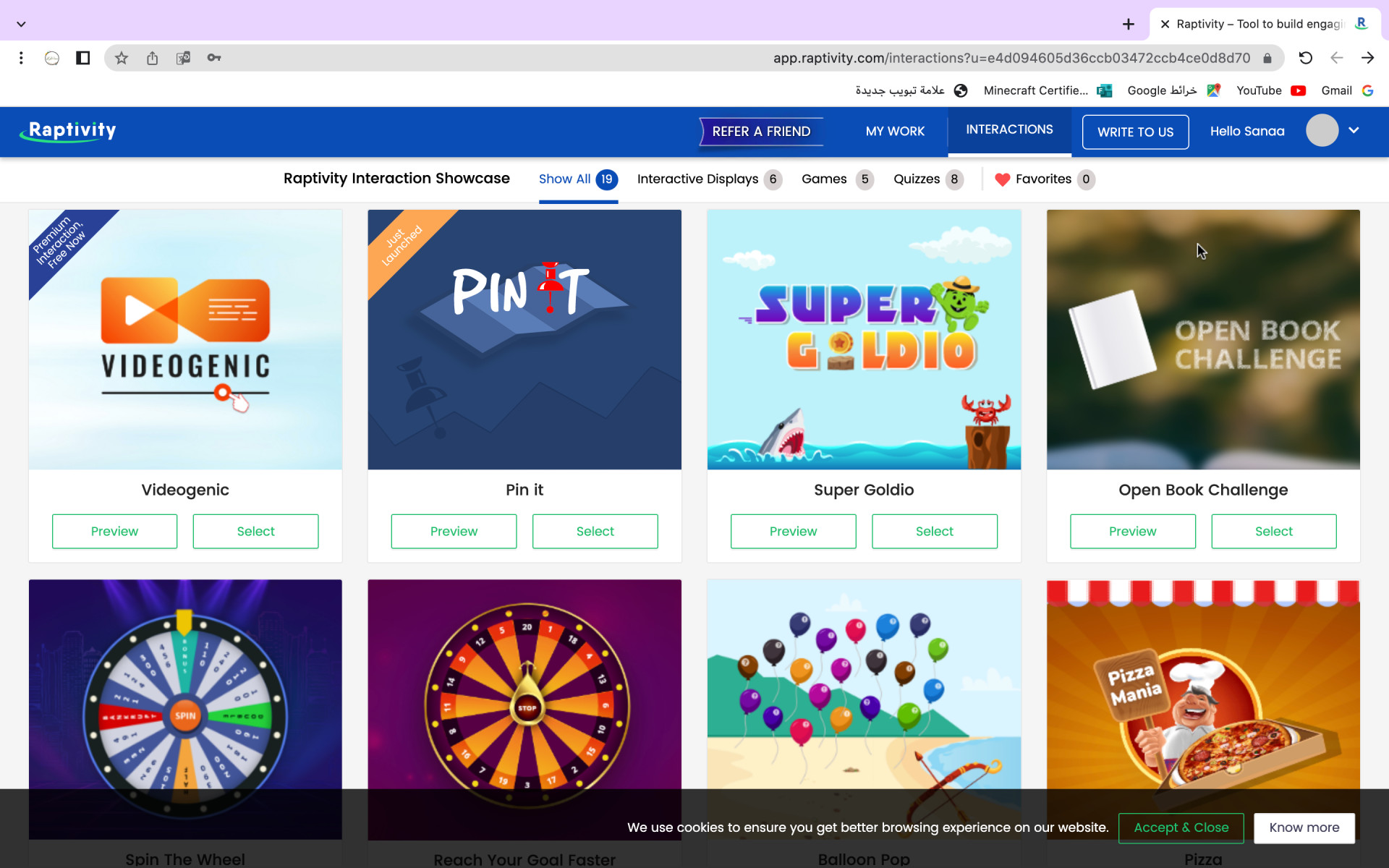Click the Hello Sanaa greeting
Screen dimensions: 1389x868
coord(1247,132)
